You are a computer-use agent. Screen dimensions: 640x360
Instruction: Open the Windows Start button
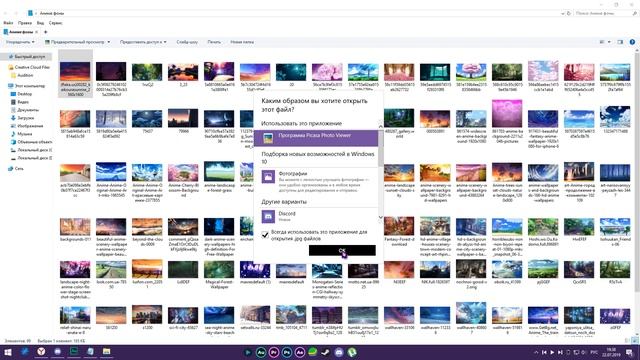click(x=8, y=352)
